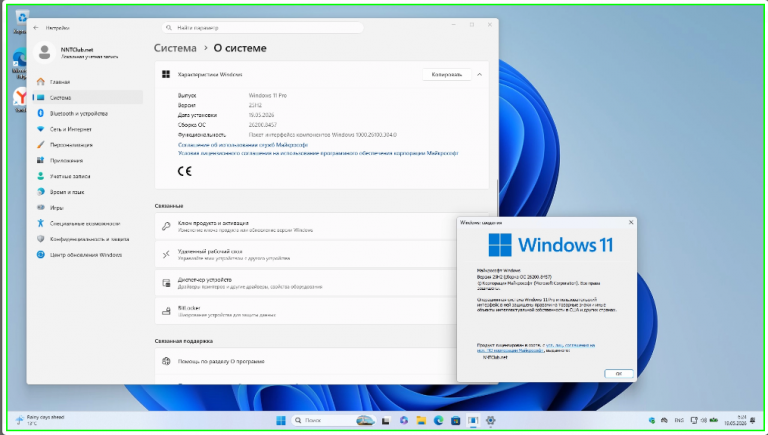768x435 pixels.
Task: Open Bluetooth и устройства settings
Action: click(x=88, y=113)
